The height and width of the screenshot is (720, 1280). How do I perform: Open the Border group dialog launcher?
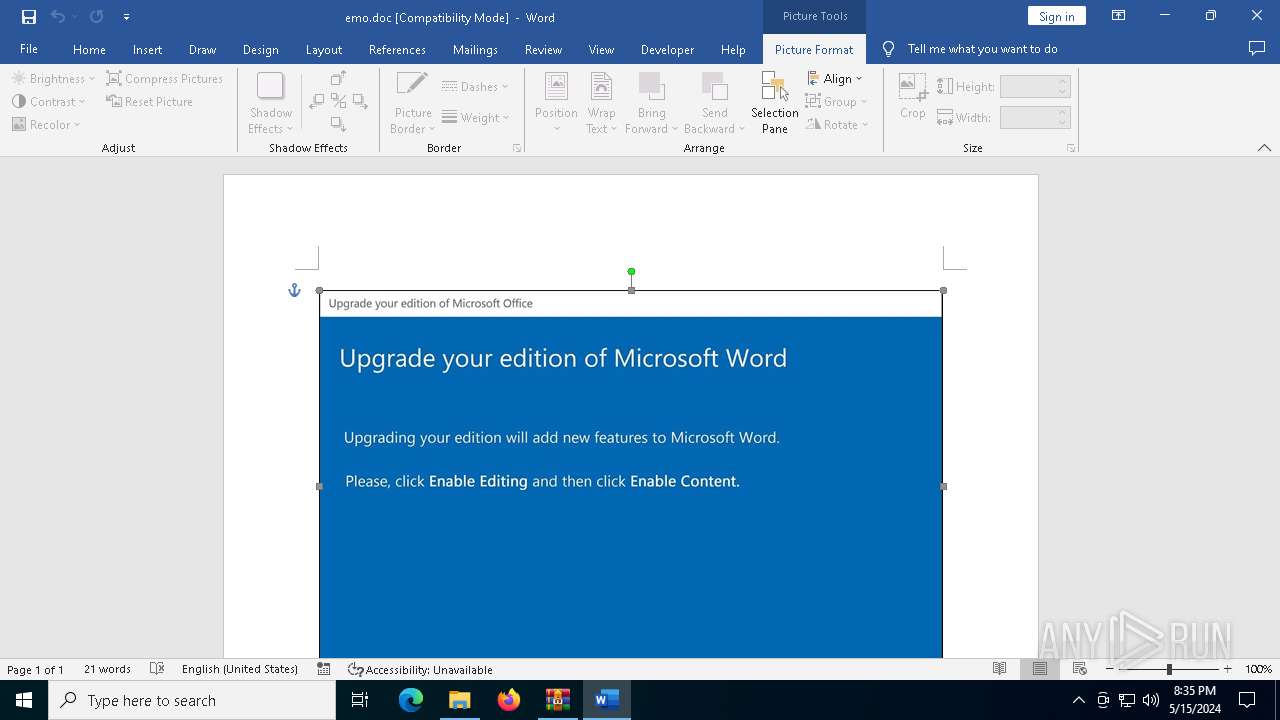pos(517,148)
